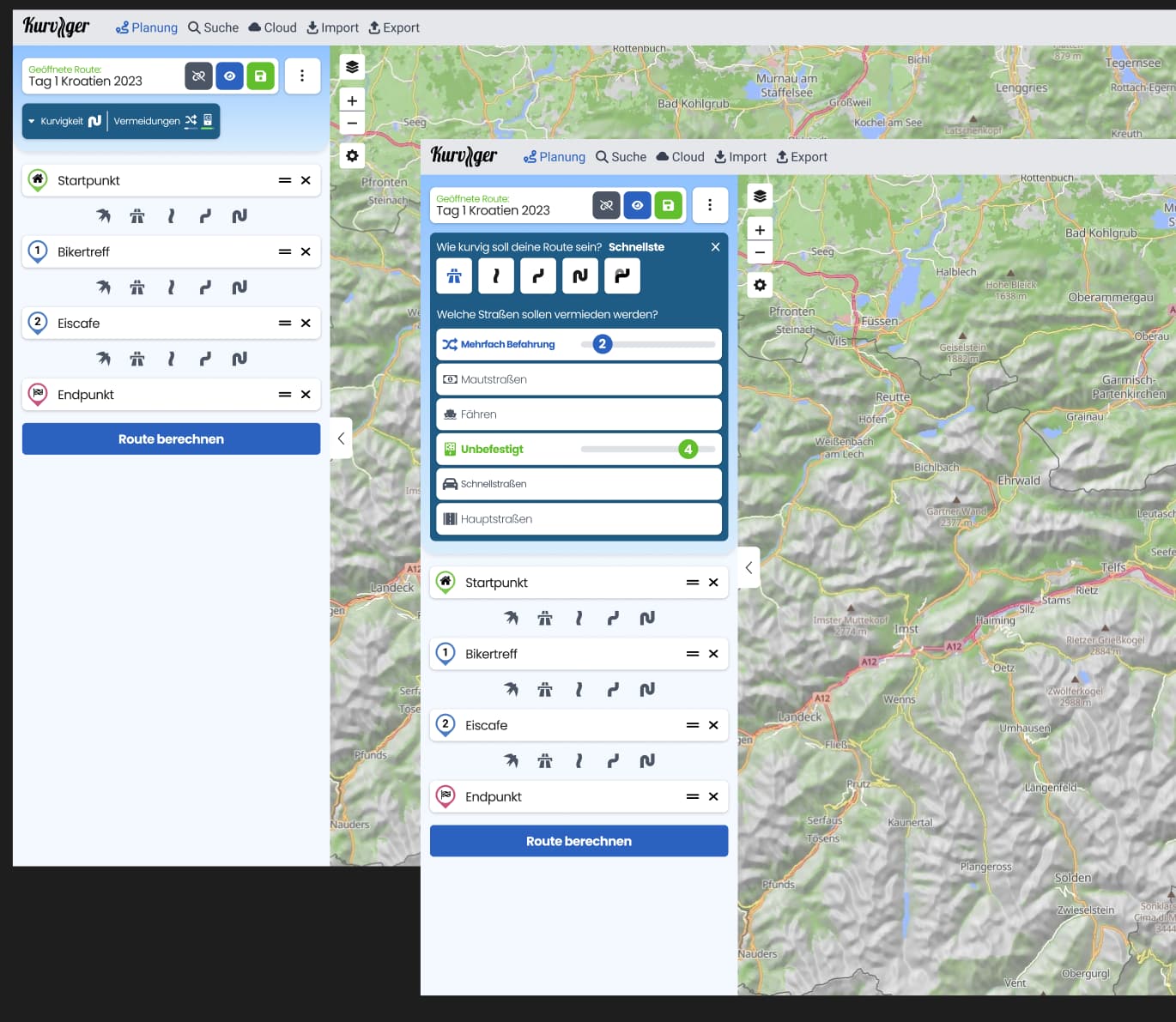Close the curviness options panel

[x=715, y=247]
